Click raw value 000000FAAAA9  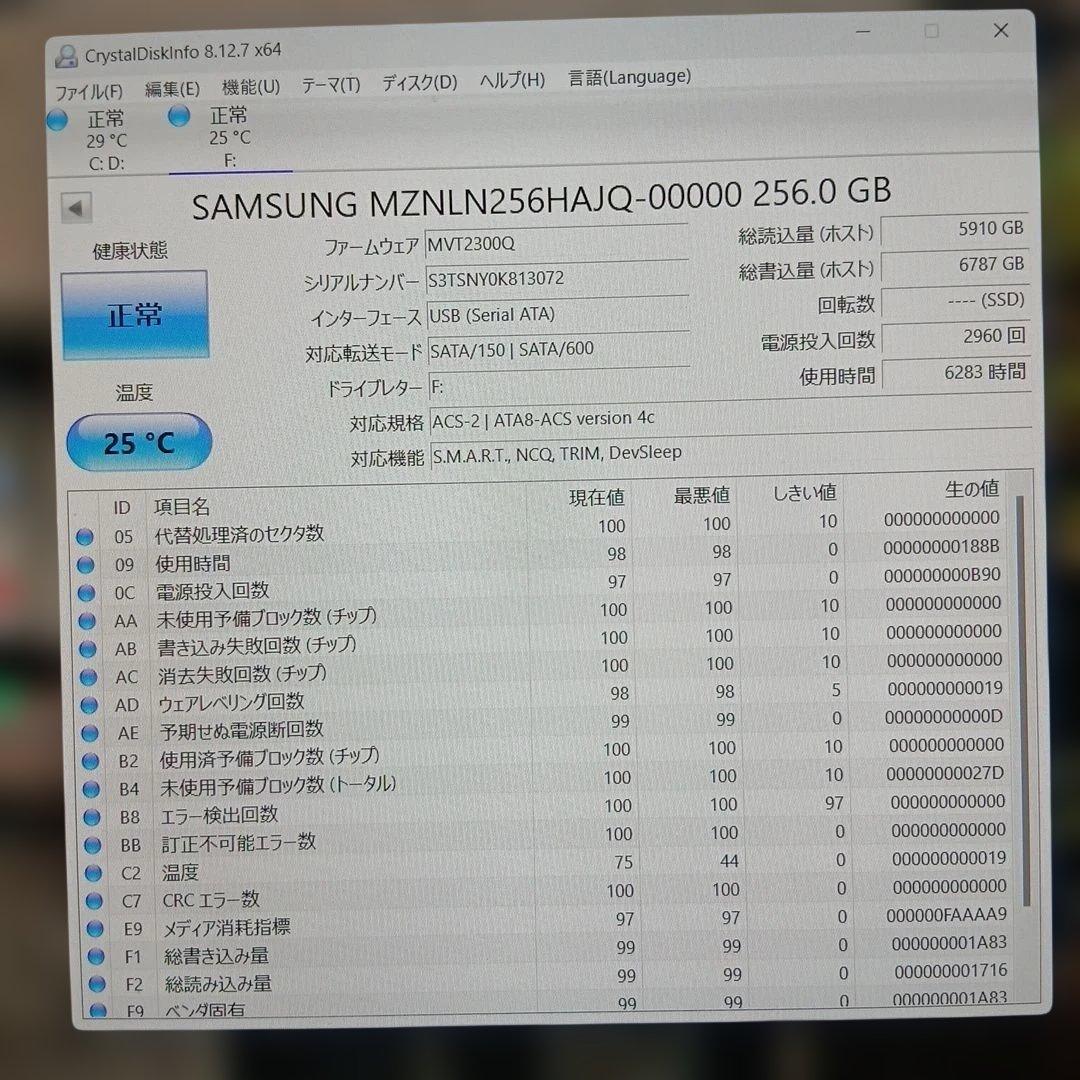coord(946,915)
